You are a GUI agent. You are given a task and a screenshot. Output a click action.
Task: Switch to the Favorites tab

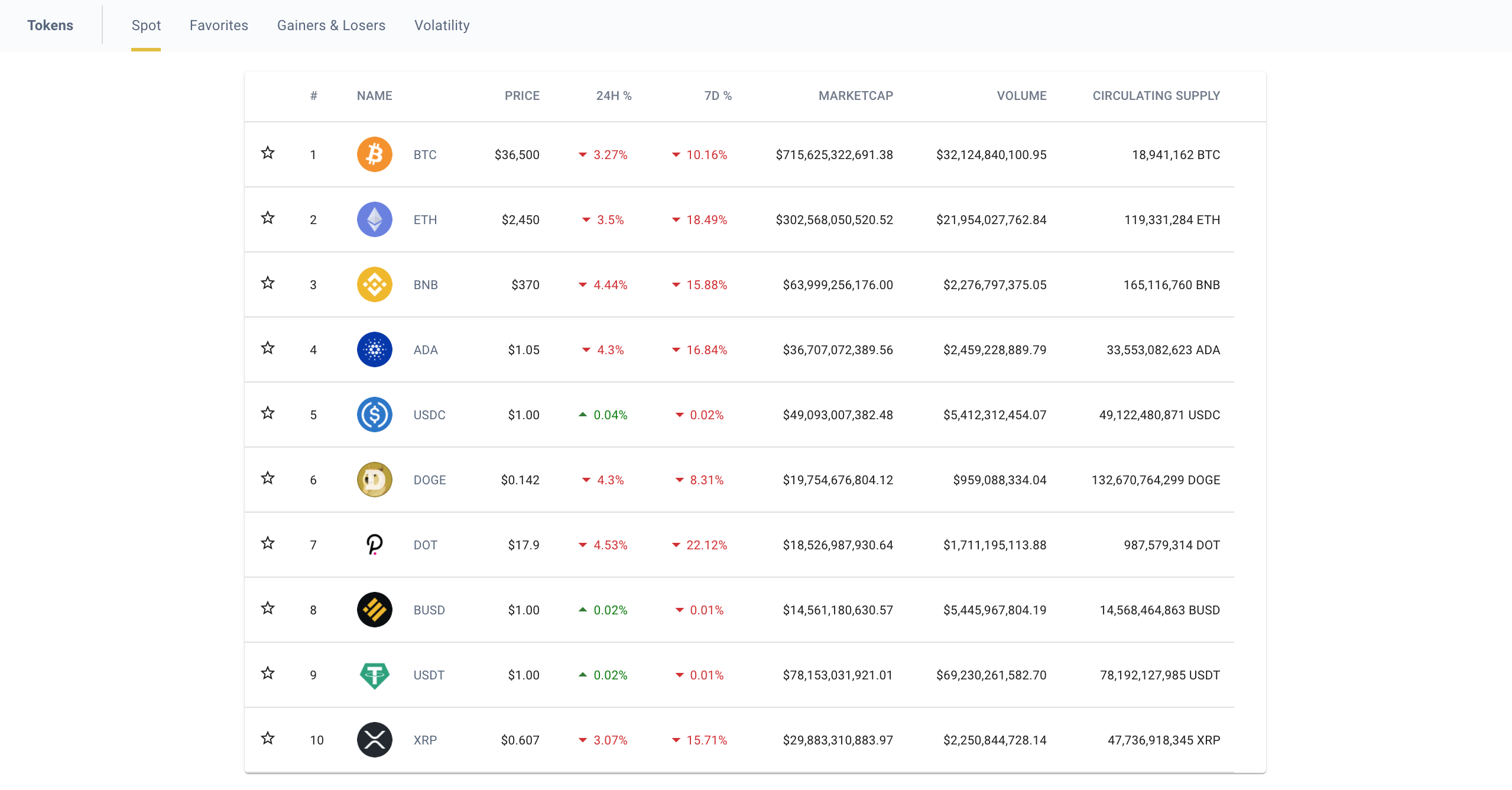(219, 25)
